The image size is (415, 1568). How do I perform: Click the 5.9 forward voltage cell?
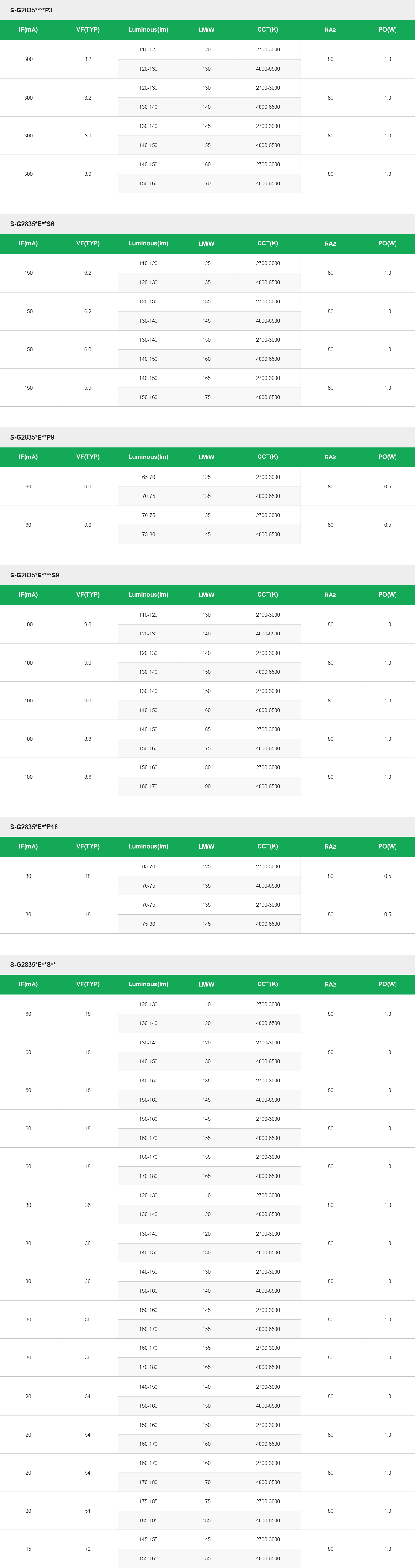pos(88,388)
